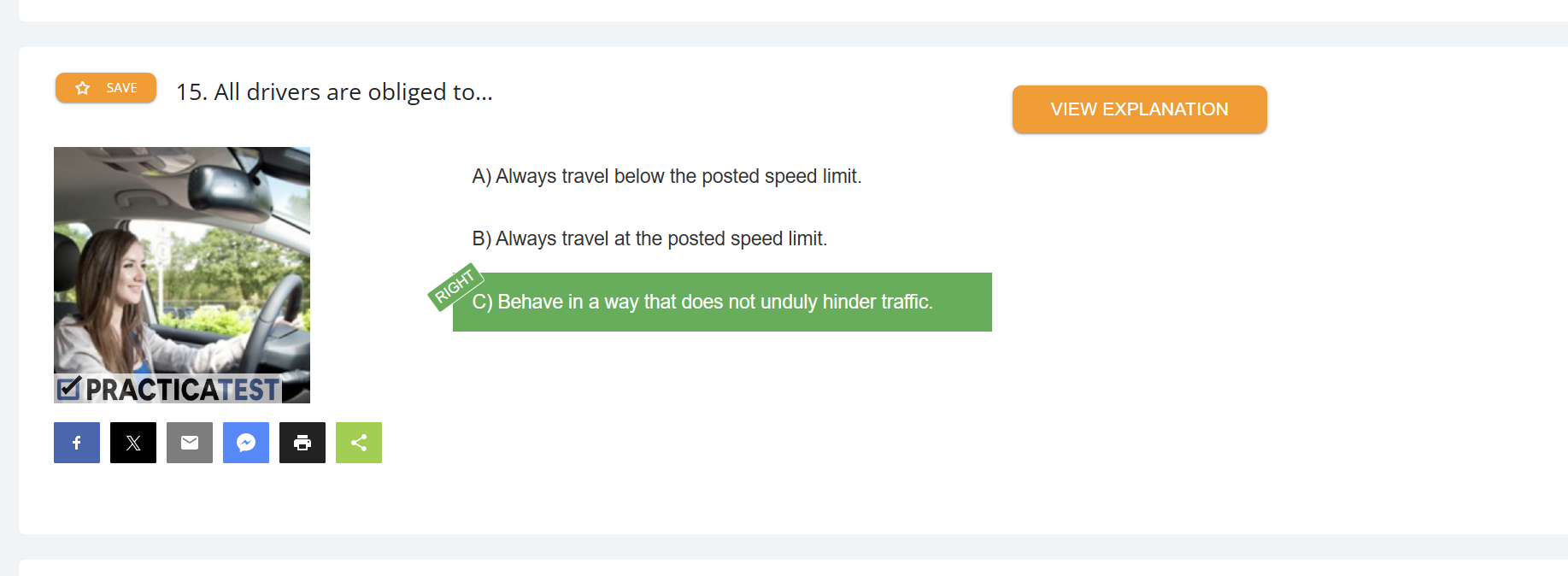This screenshot has width=1568, height=576.
Task: Click the star icon in Save button
Action: point(83,88)
